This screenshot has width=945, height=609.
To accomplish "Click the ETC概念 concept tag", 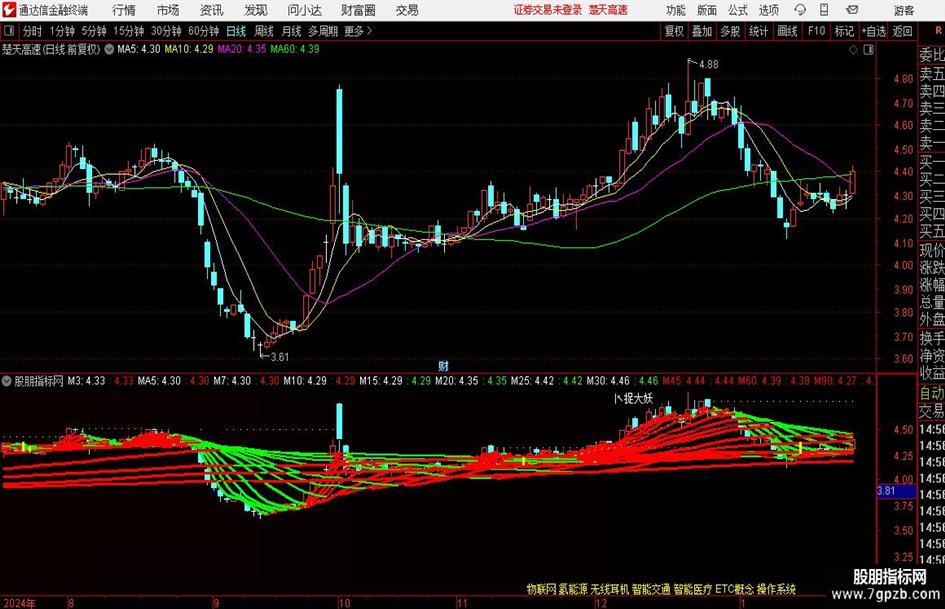I will tap(735, 589).
